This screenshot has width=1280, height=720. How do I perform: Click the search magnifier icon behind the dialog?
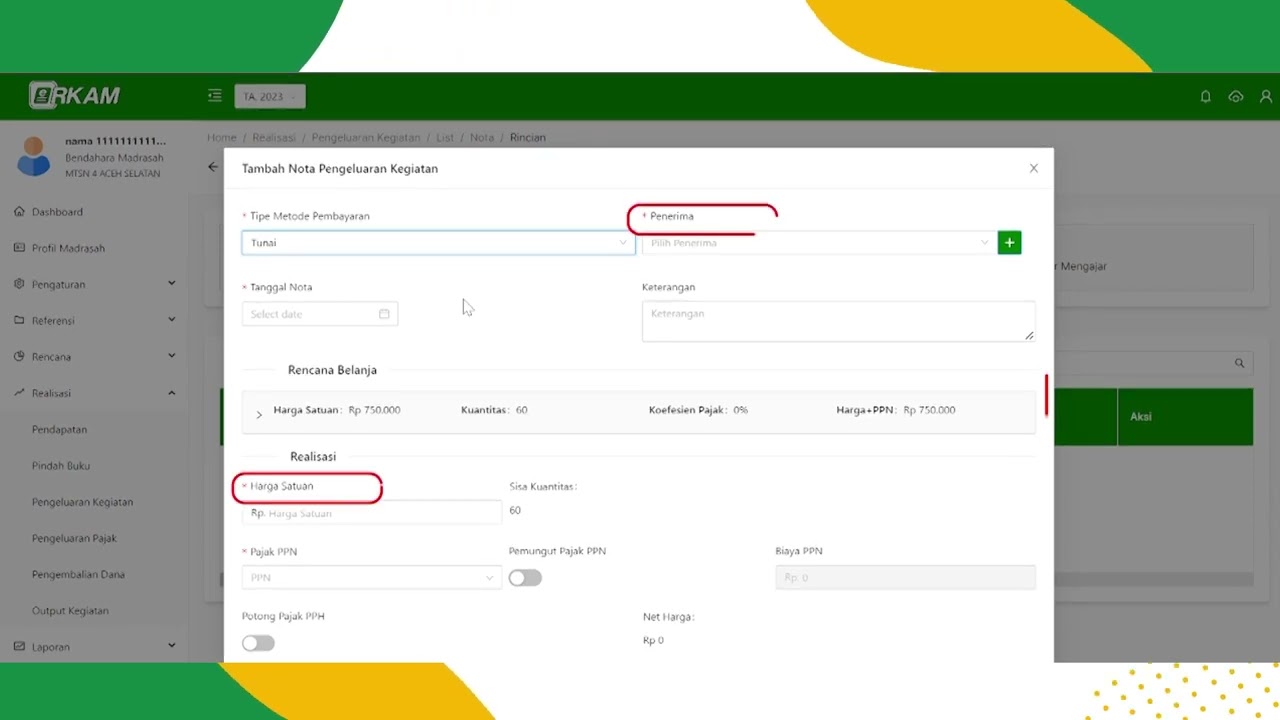(1239, 363)
